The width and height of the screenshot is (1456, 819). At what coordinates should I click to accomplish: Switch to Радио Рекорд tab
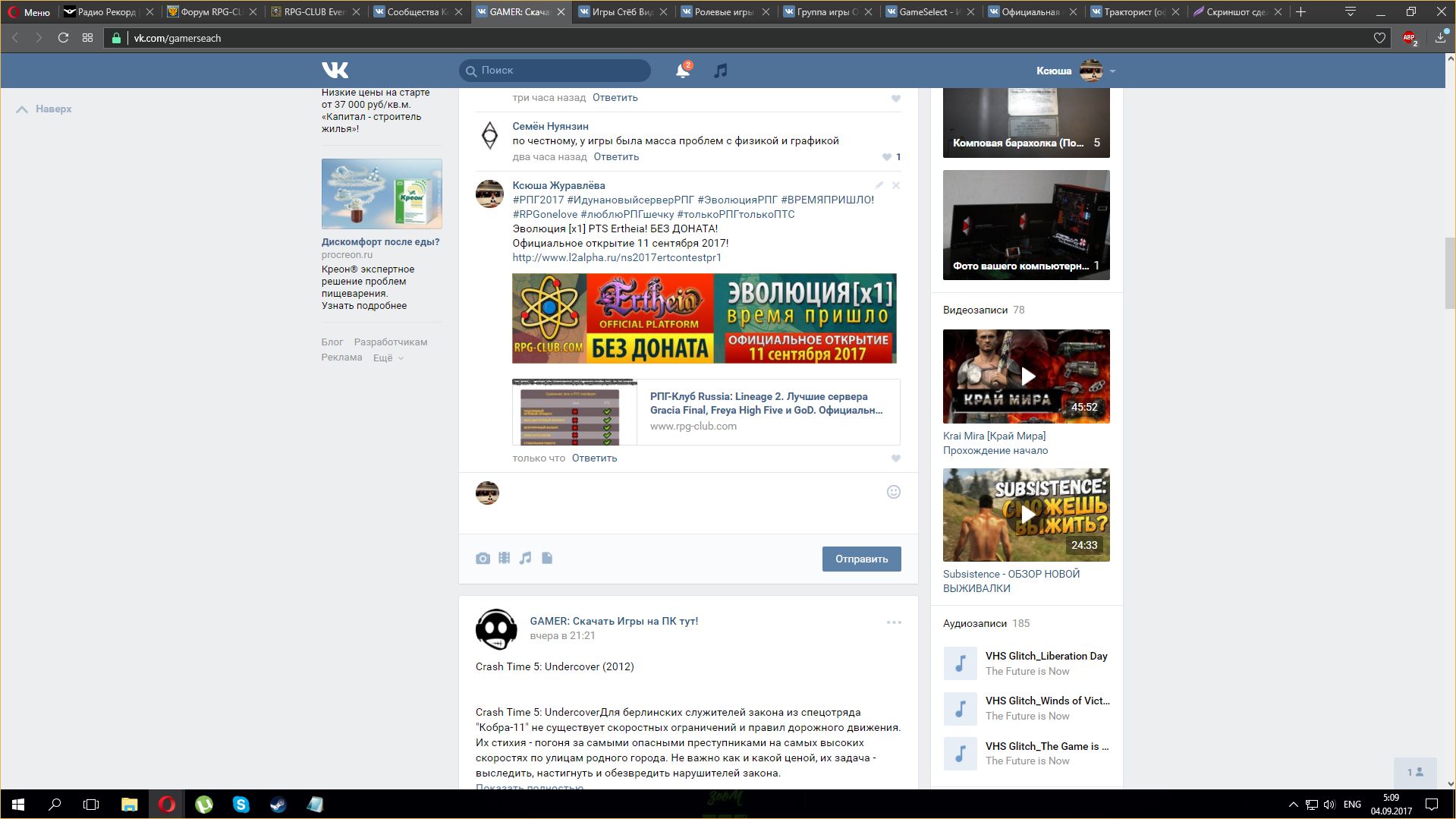coord(106,12)
